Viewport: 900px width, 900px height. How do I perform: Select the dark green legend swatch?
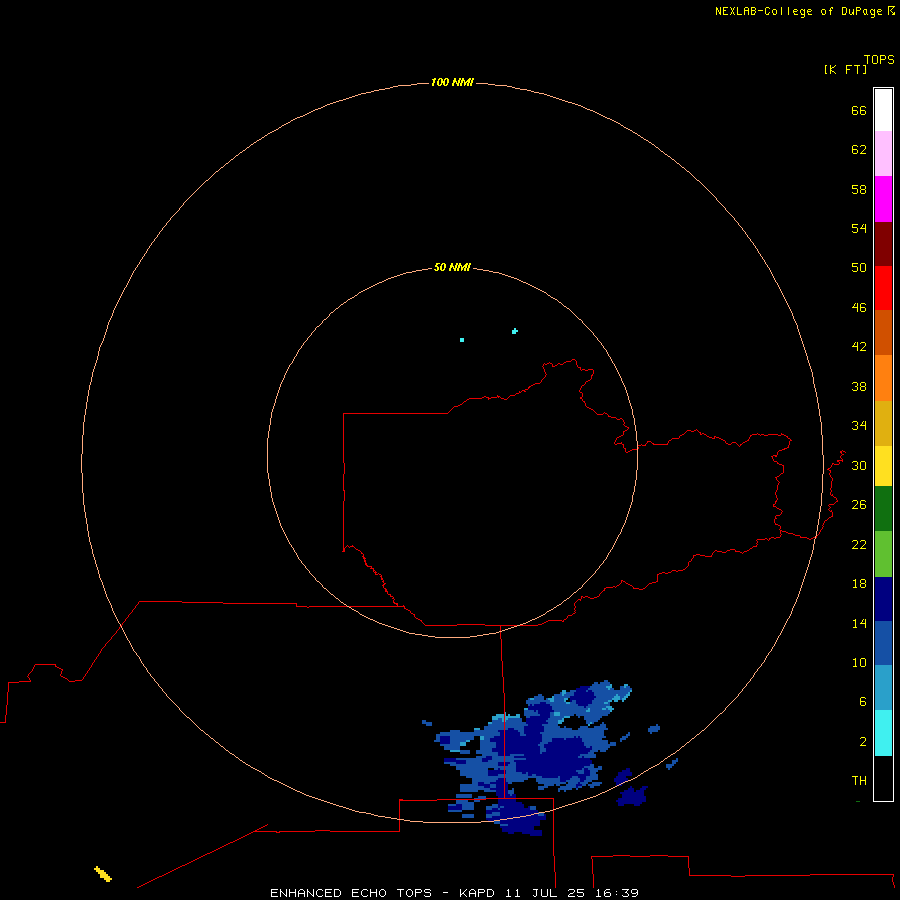pos(883,509)
